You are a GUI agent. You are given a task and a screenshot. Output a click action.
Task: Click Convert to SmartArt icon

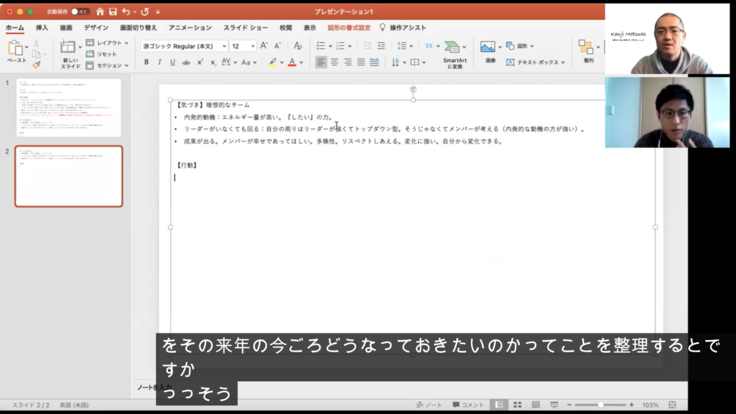click(x=455, y=48)
